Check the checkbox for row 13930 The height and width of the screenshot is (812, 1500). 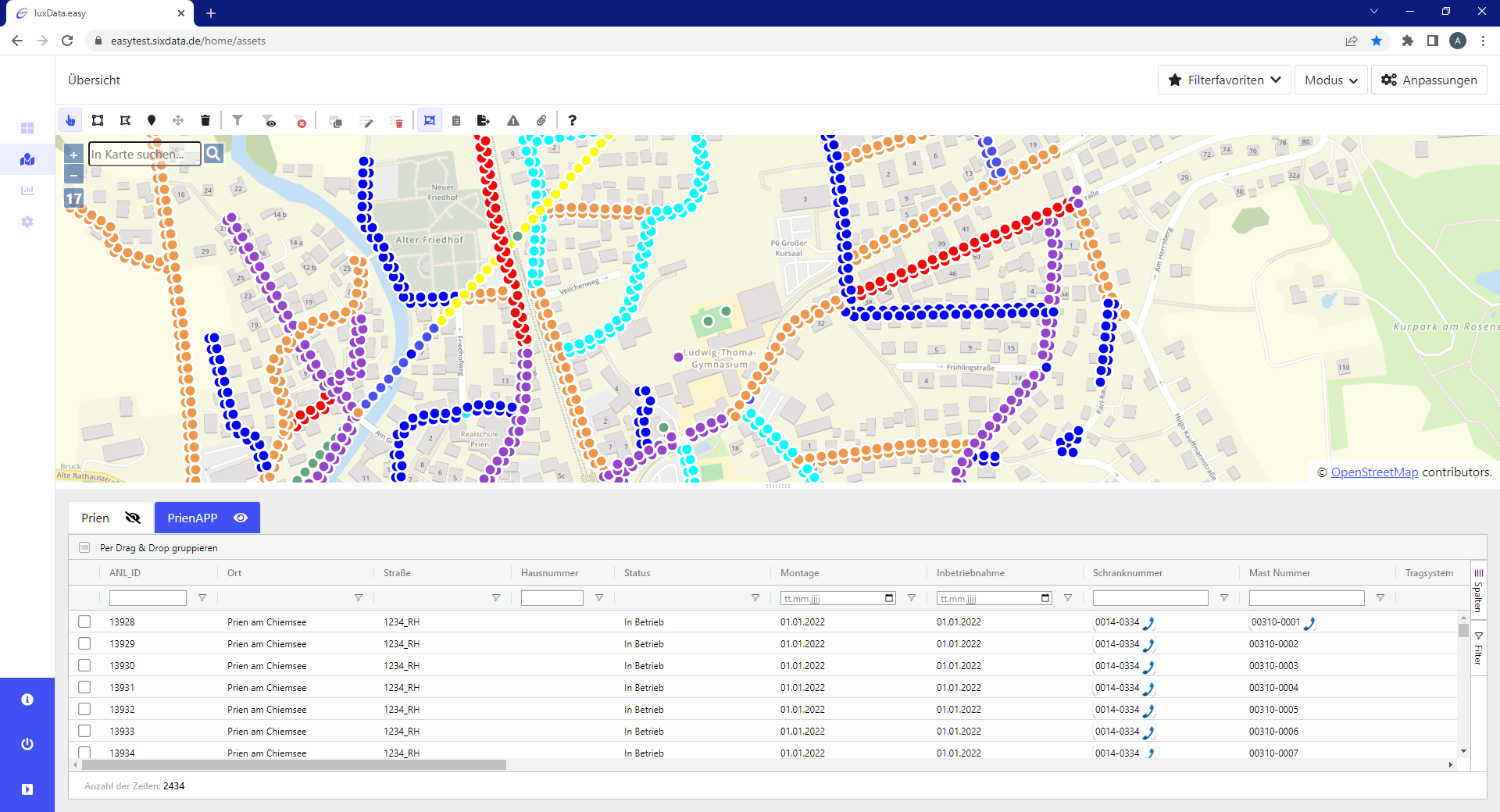[x=84, y=665]
